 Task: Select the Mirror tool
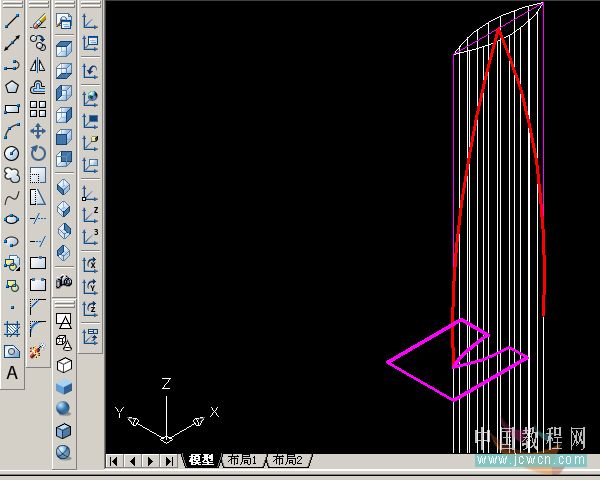point(38,65)
